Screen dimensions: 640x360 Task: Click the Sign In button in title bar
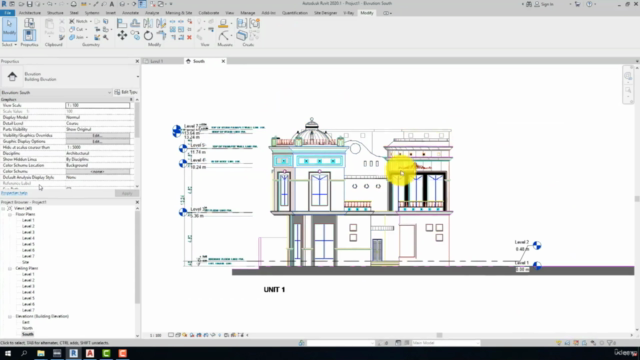click(544, 4)
